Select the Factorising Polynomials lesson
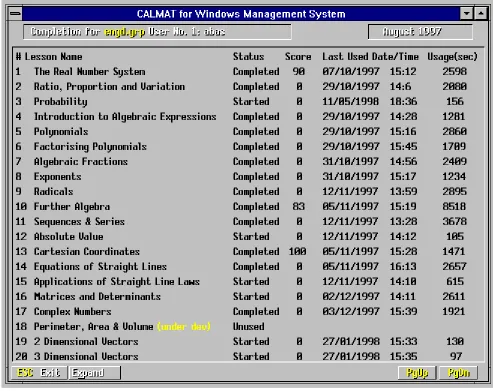The width and height of the screenshot is (493, 391). [x=90, y=147]
